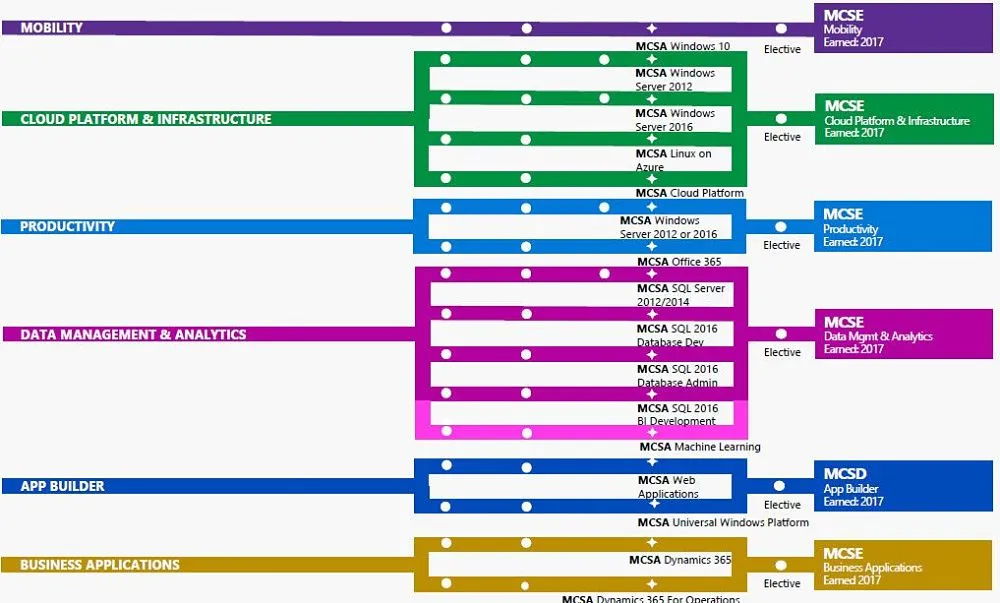Image resolution: width=1000 pixels, height=603 pixels.
Task: Click the PRODUCTIVITY track label
Action: click(67, 227)
